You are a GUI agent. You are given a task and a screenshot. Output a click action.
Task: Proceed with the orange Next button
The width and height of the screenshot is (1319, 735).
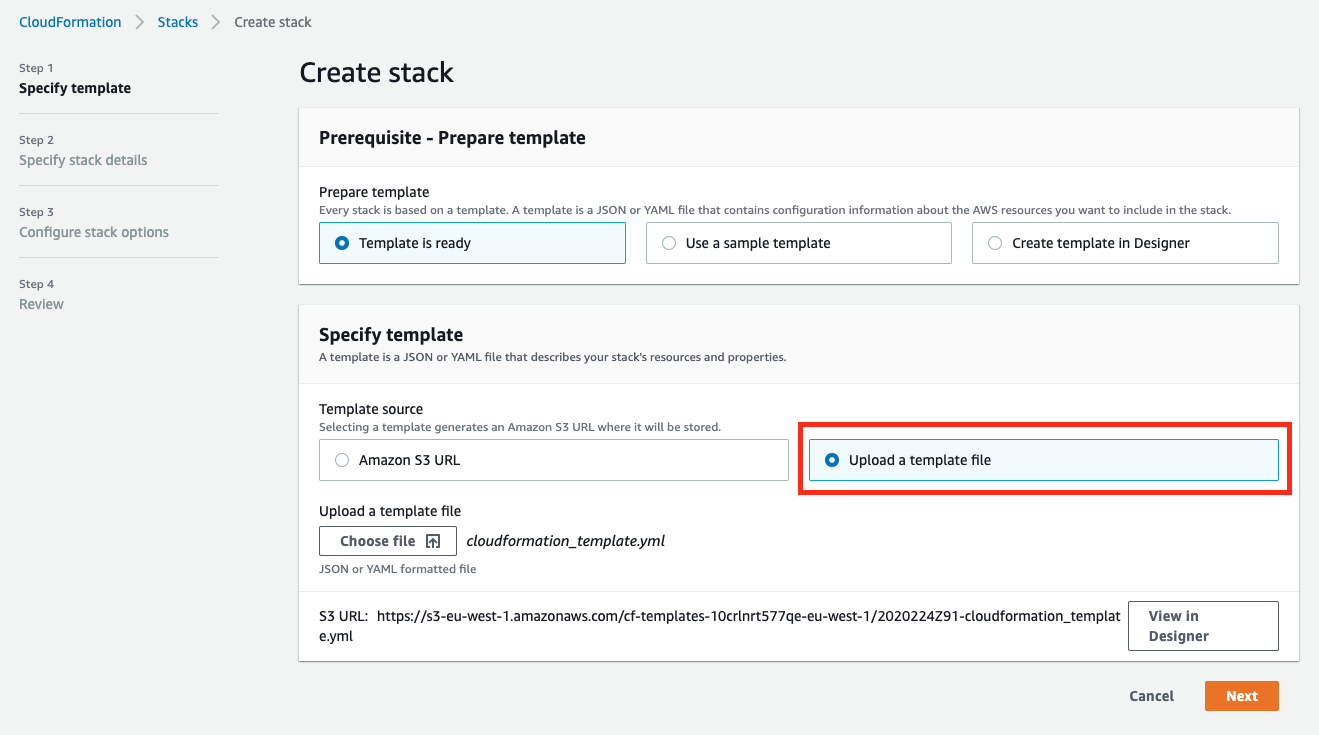(1241, 696)
